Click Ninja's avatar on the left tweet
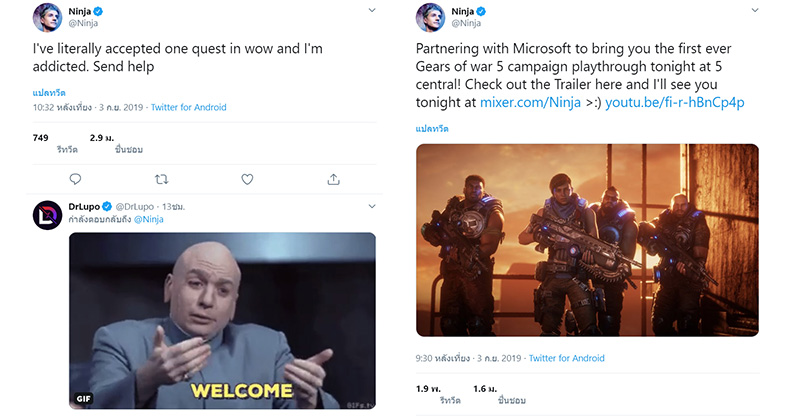 tap(47, 17)
